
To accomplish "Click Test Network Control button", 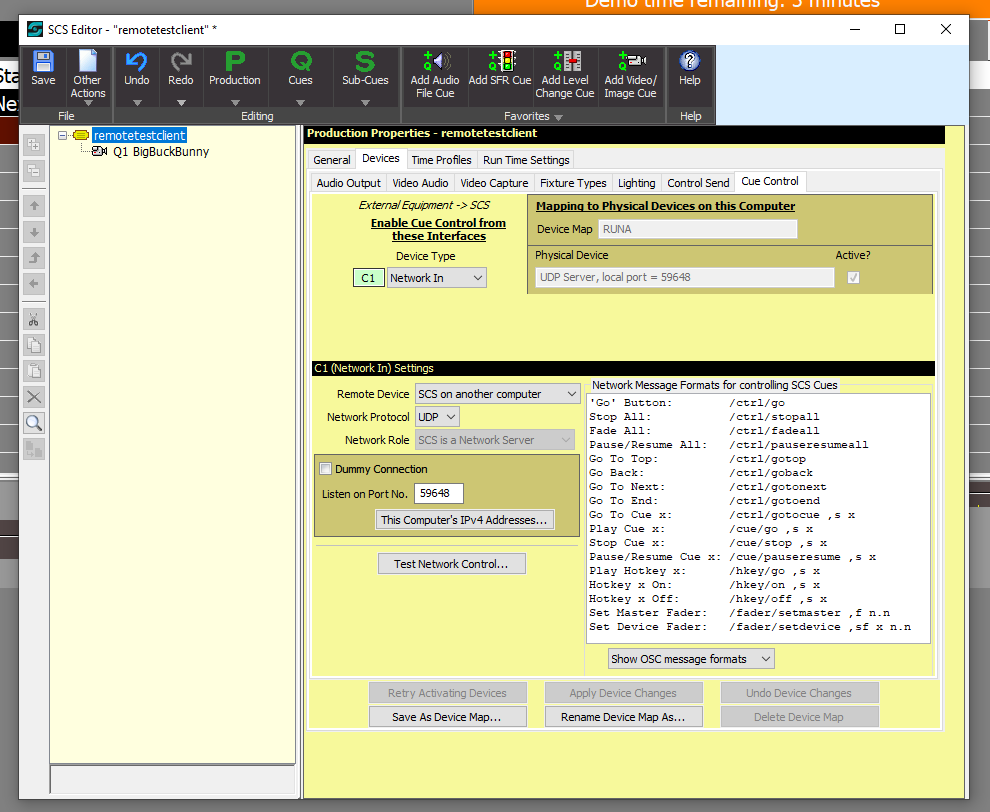I will (451, 564).
